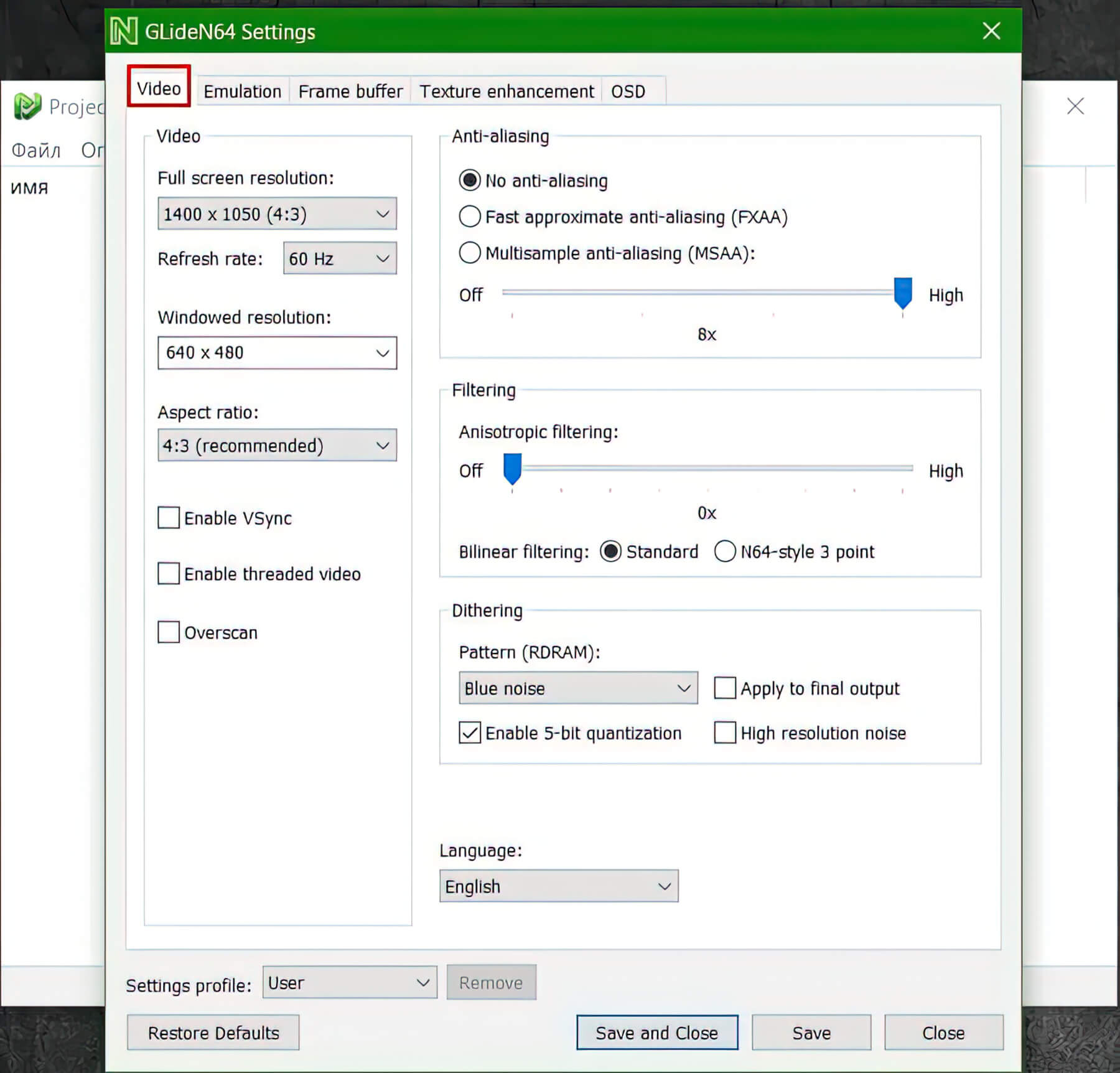Click the Save and Close button

click(x=656, y=1033)
